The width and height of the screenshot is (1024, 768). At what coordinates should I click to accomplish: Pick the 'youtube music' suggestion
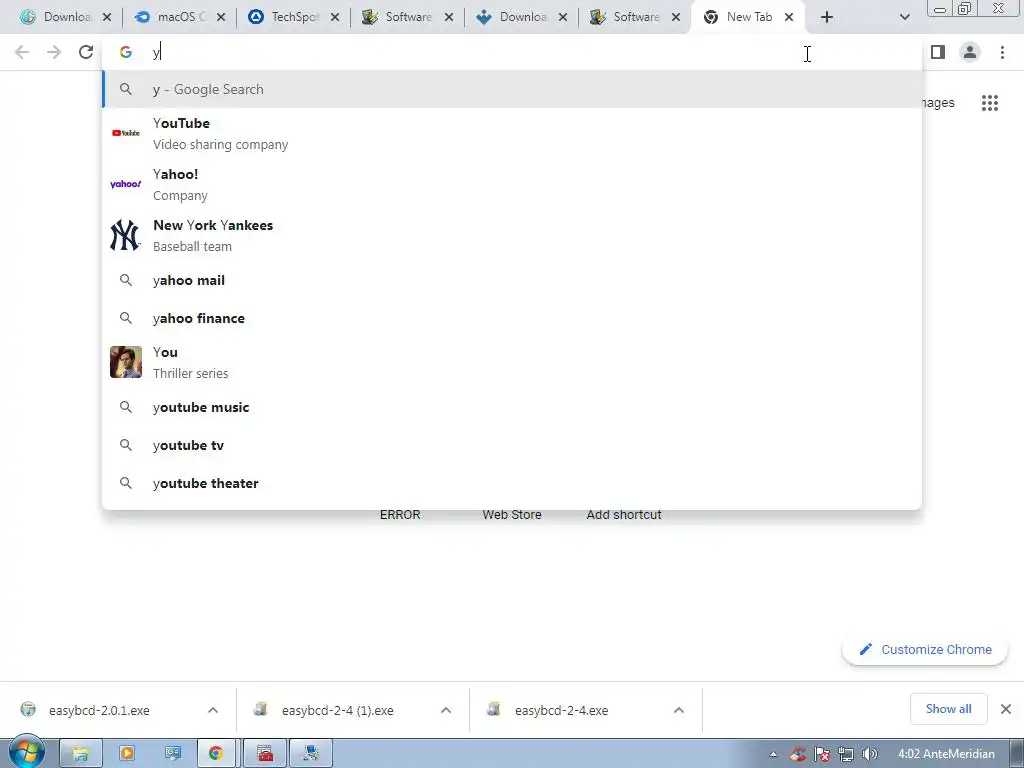[x=512, y=407]
